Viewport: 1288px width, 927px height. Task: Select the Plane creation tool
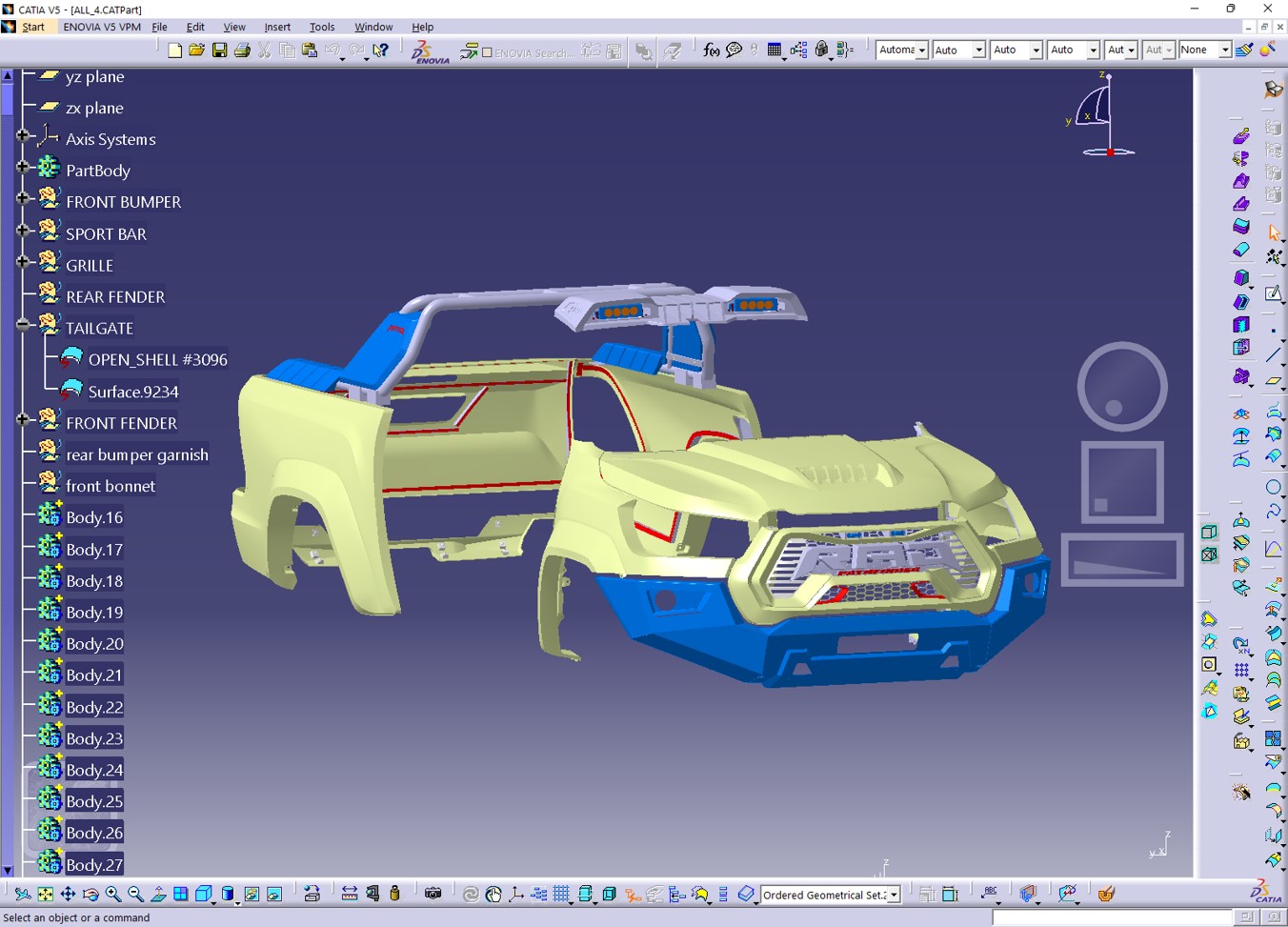point(1274,380)
